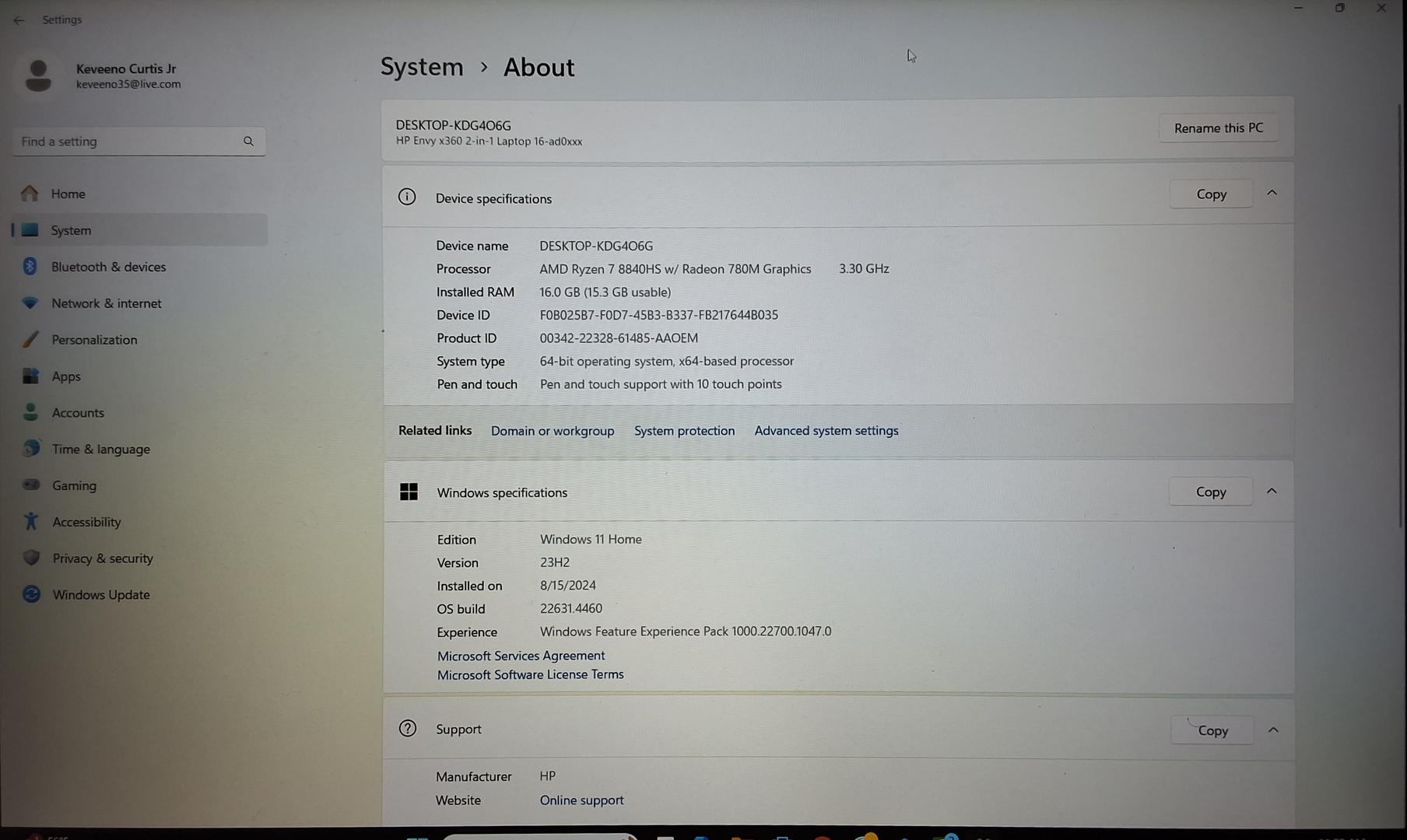Image resolution: width=1407 pixels, height=840 pixels.
Task: Click the keveeno35@live.com account email
Action: point(128,85)
